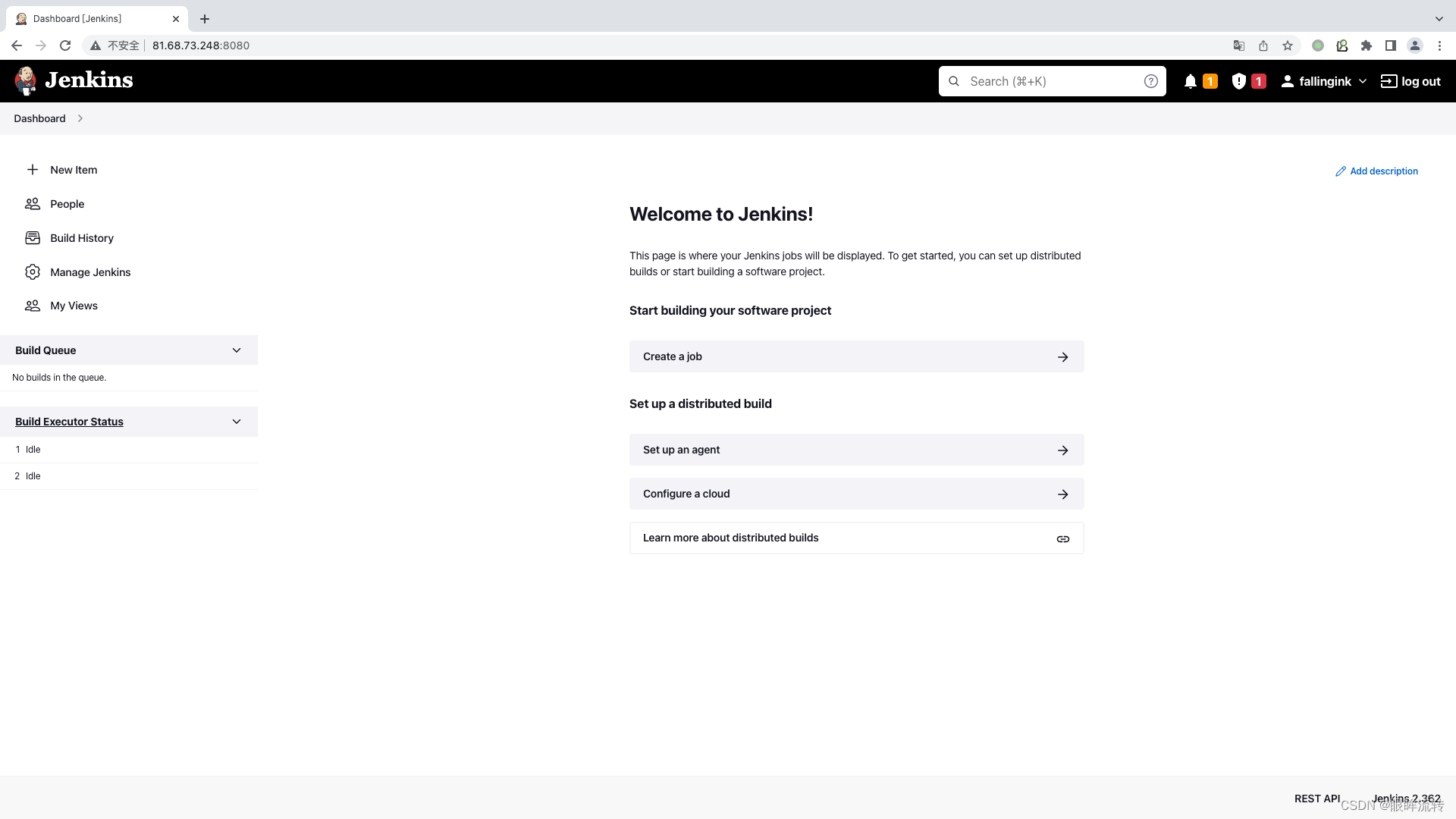Screen dimensions: 1456x819
Task: Collapse the Build Executor Status section
Action: [237, 421]
